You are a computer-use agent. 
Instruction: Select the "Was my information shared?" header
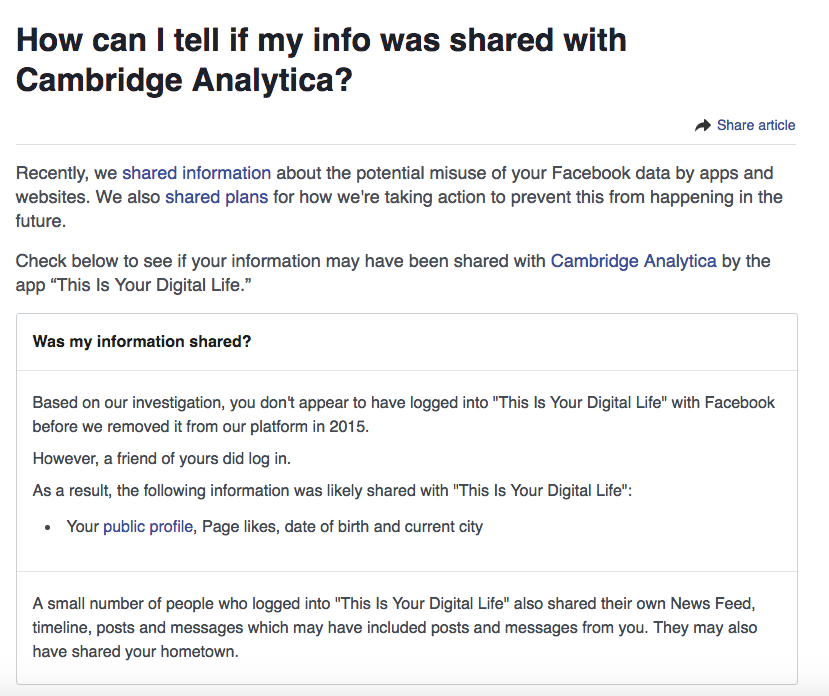point(142,342)
